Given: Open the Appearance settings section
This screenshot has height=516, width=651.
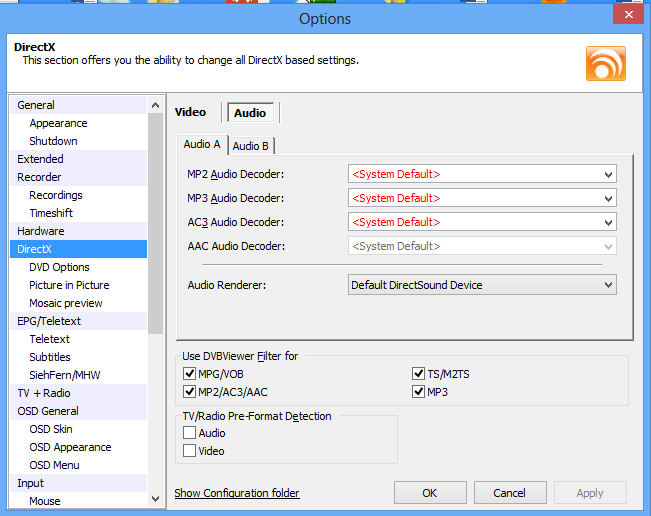Looking at the screenshot, I should click(78, 123).
